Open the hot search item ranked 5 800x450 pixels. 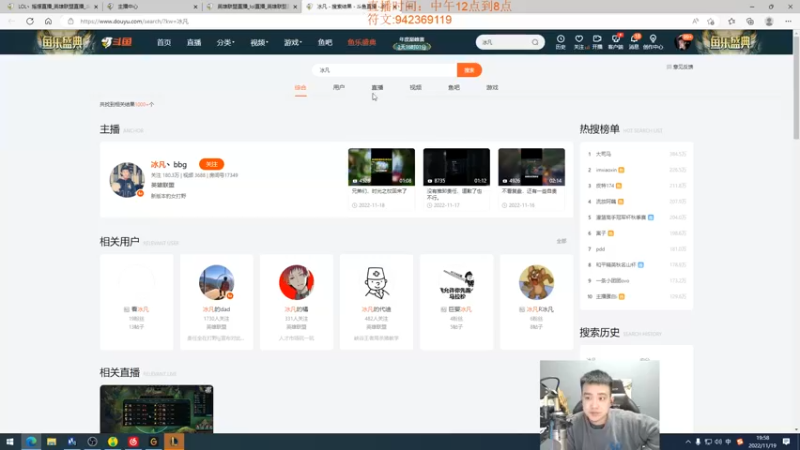[621, 217]
